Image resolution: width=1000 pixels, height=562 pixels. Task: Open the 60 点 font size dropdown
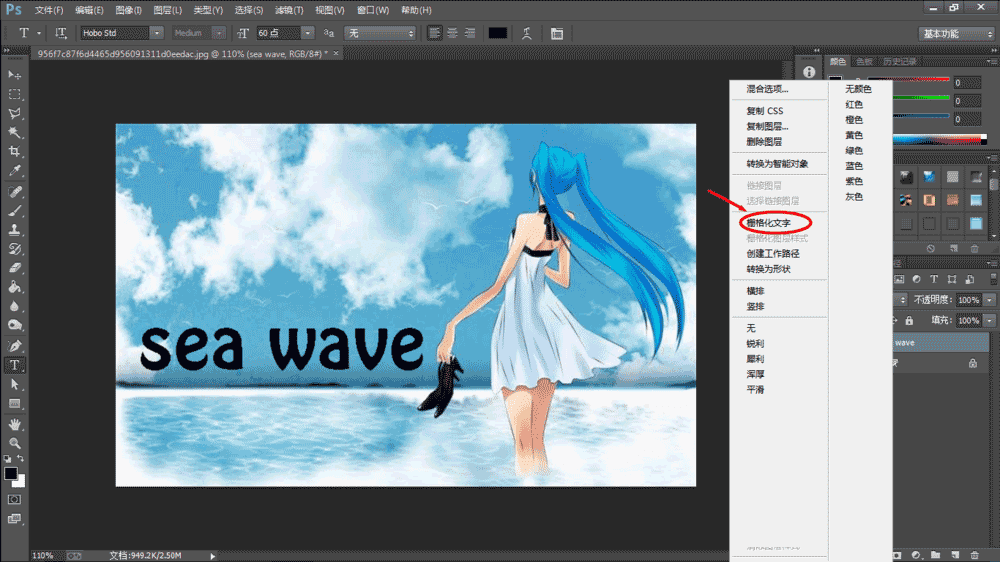coord(307,33)
